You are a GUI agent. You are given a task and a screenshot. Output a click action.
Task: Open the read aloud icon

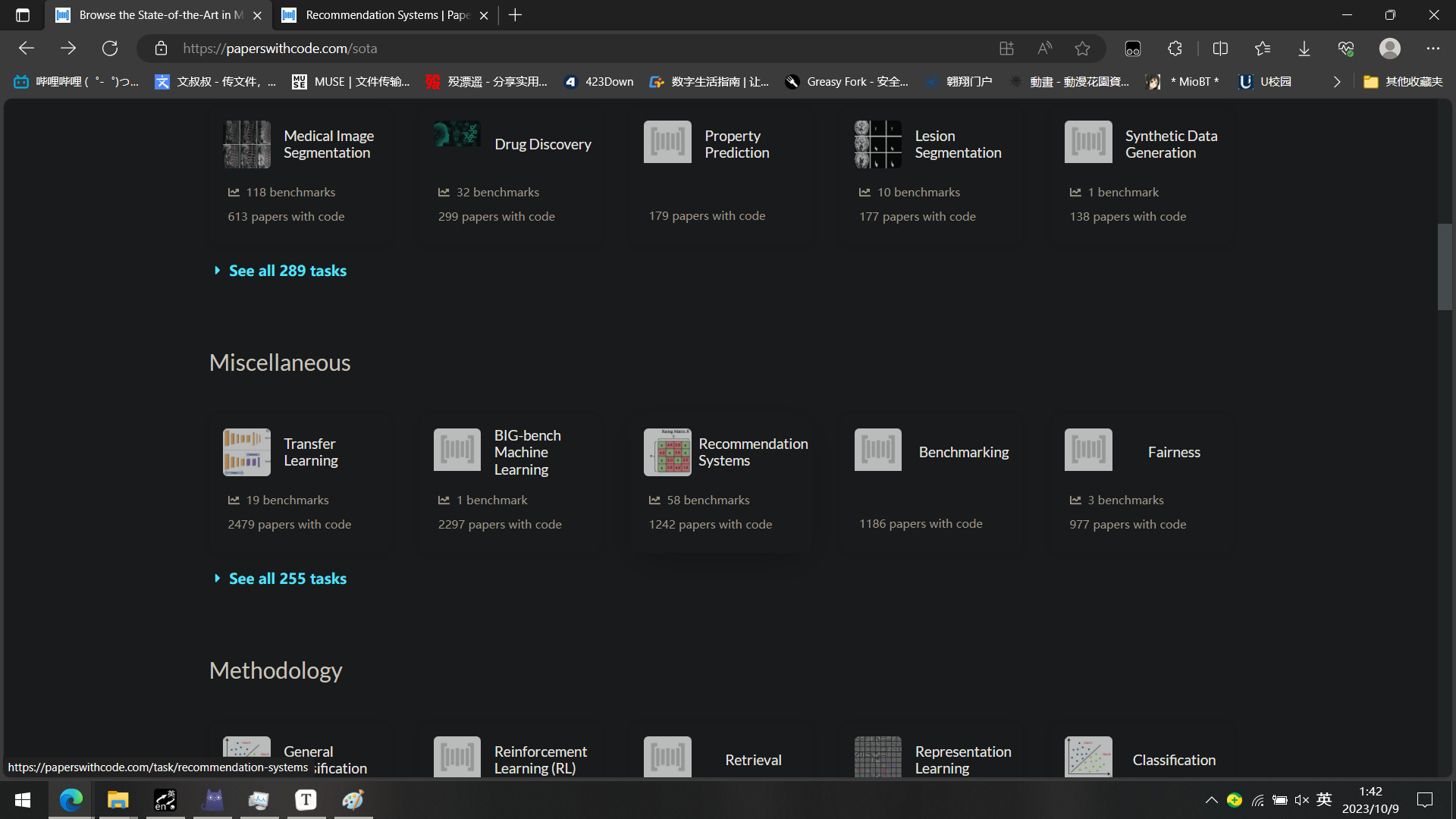click(x=1045, y=49)
